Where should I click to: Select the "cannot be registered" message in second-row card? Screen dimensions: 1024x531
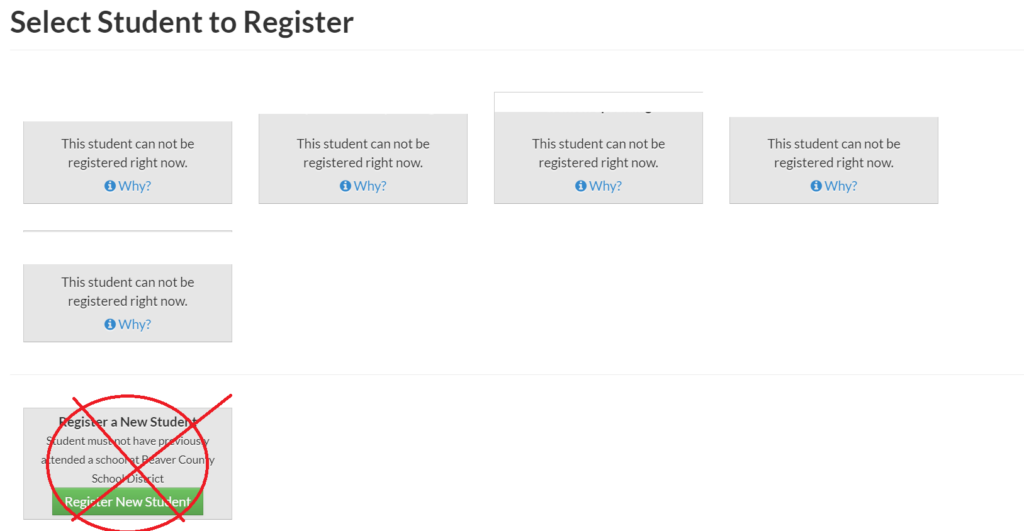pos(128,292)
